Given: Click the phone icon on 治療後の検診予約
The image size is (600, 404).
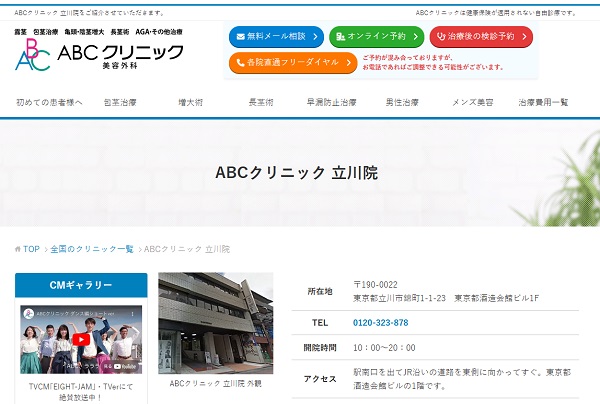Looking at the screenshot, I should [x=440, y=37].
